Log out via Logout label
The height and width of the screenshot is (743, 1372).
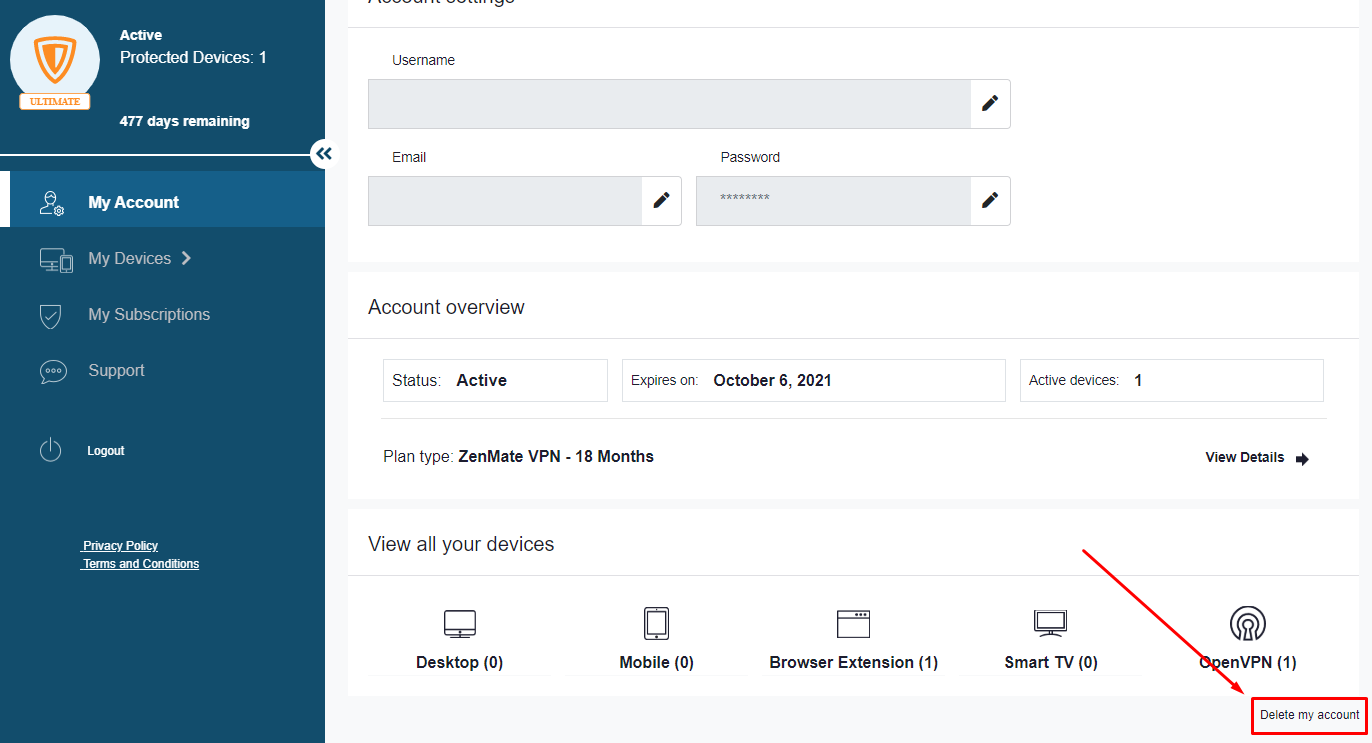pos(106,451)
